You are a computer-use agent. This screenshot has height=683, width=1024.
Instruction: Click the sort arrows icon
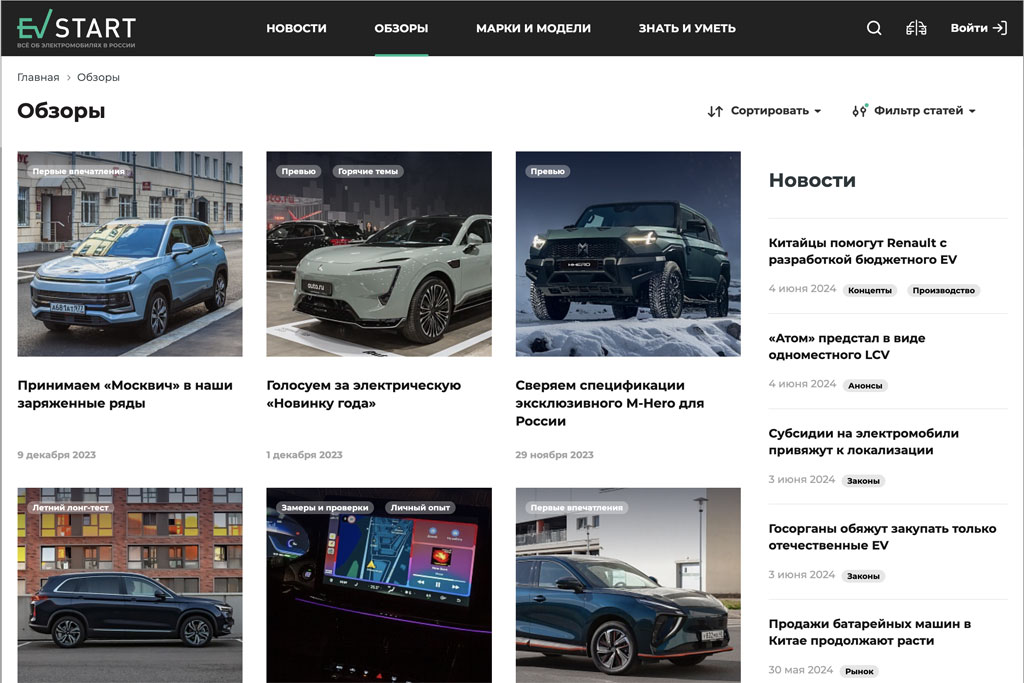(715, 111)
